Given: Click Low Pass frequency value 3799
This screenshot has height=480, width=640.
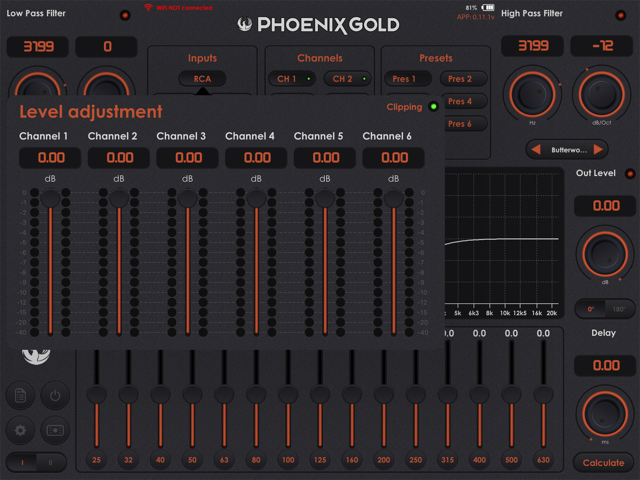Looking at the screenshot, I should tap(38, 47).
